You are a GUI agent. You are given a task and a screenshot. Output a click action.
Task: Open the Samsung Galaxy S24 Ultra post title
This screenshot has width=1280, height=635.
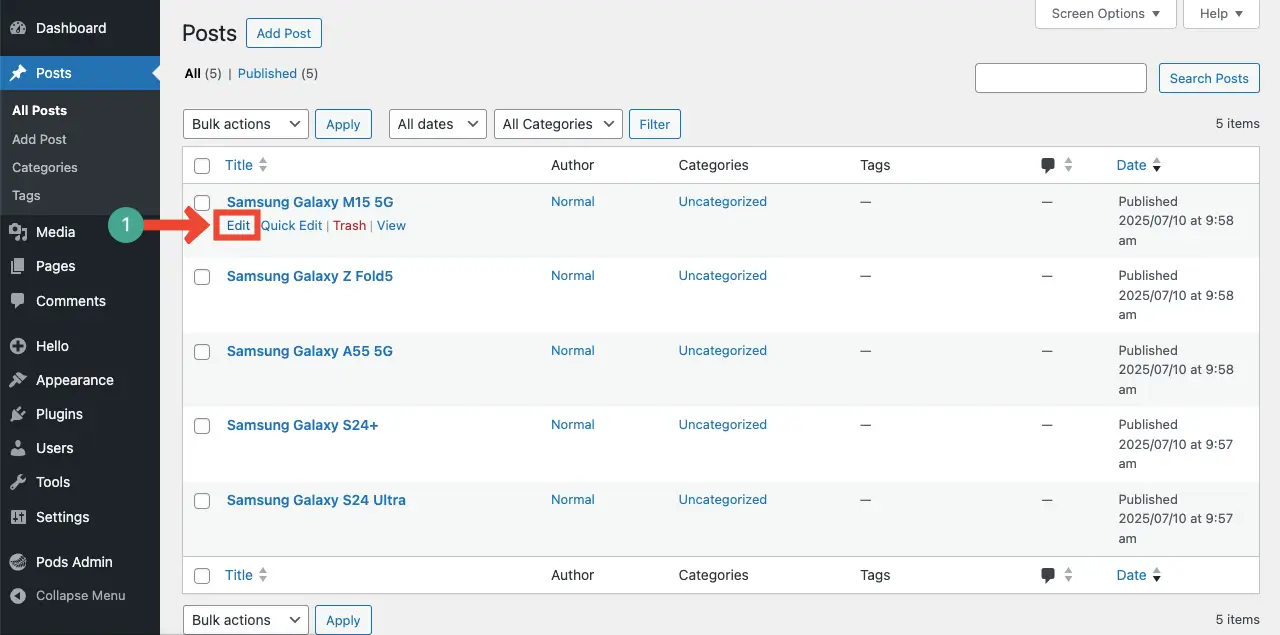click(316, 500)
